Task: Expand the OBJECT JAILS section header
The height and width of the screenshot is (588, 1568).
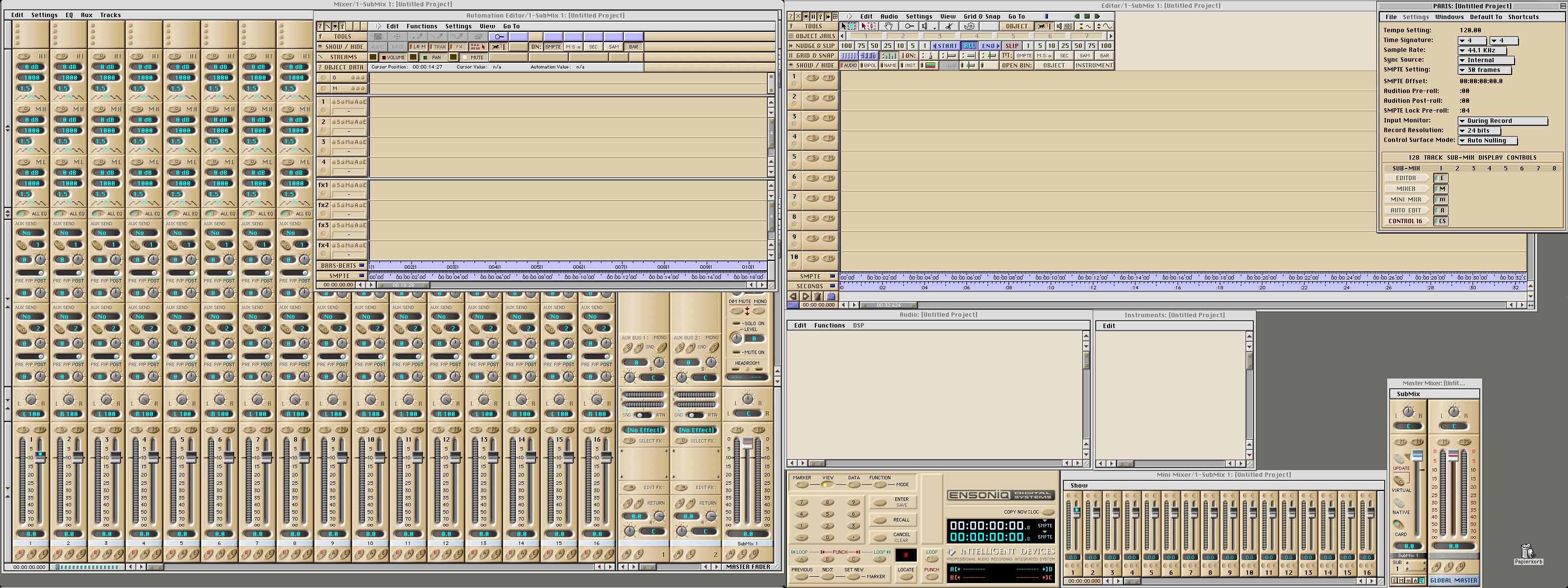Action: pyautogui.click(x=813, y=36)
